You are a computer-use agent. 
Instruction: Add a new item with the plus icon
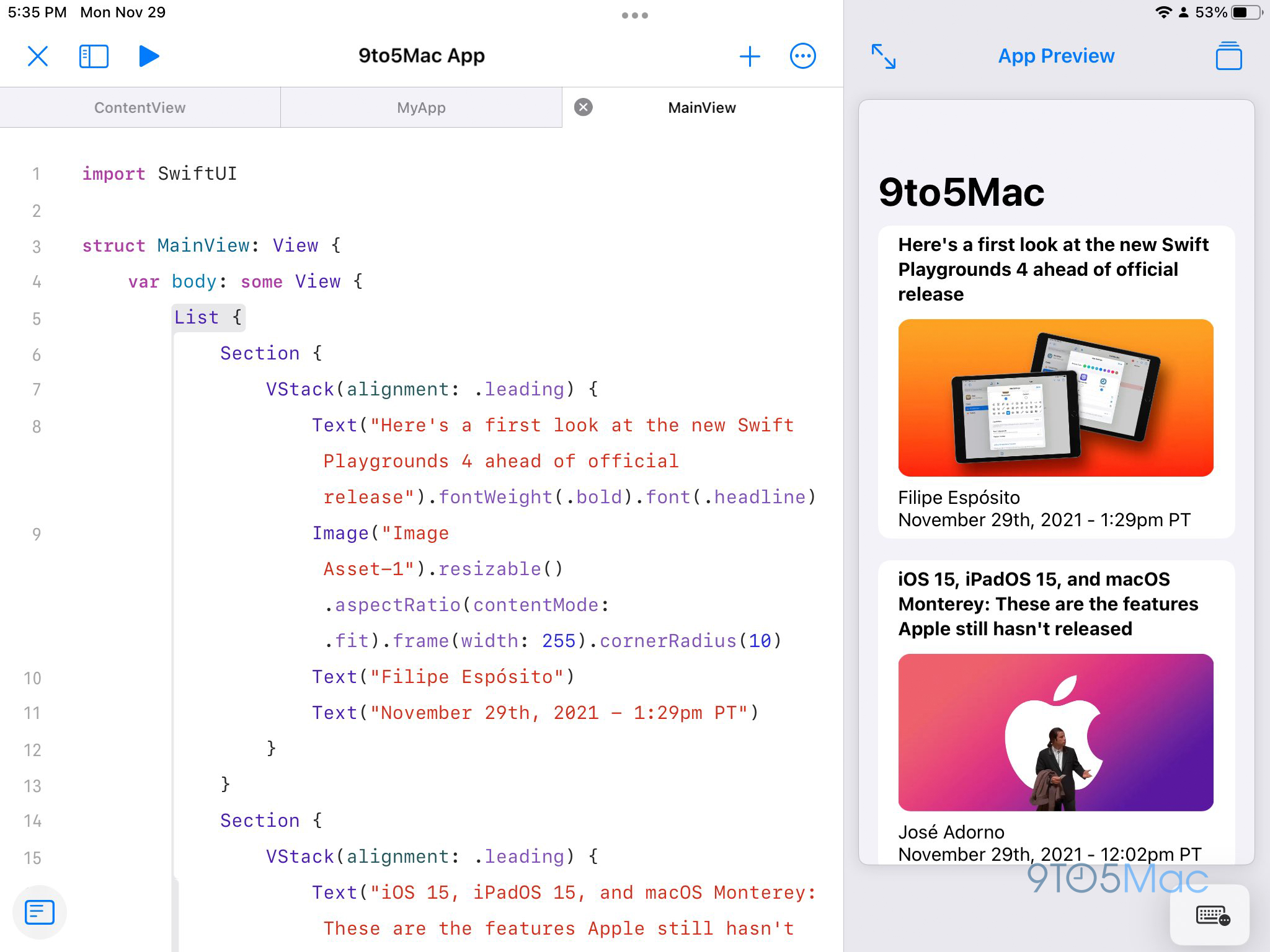coord(750,56)
